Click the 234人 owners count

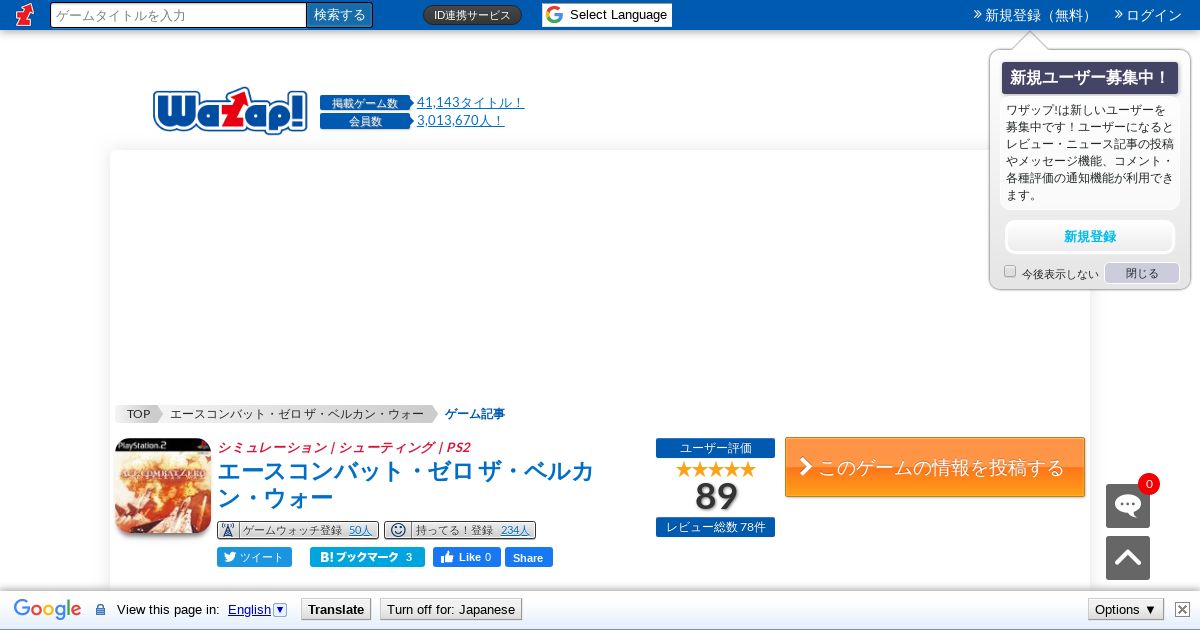click(515, 530)
